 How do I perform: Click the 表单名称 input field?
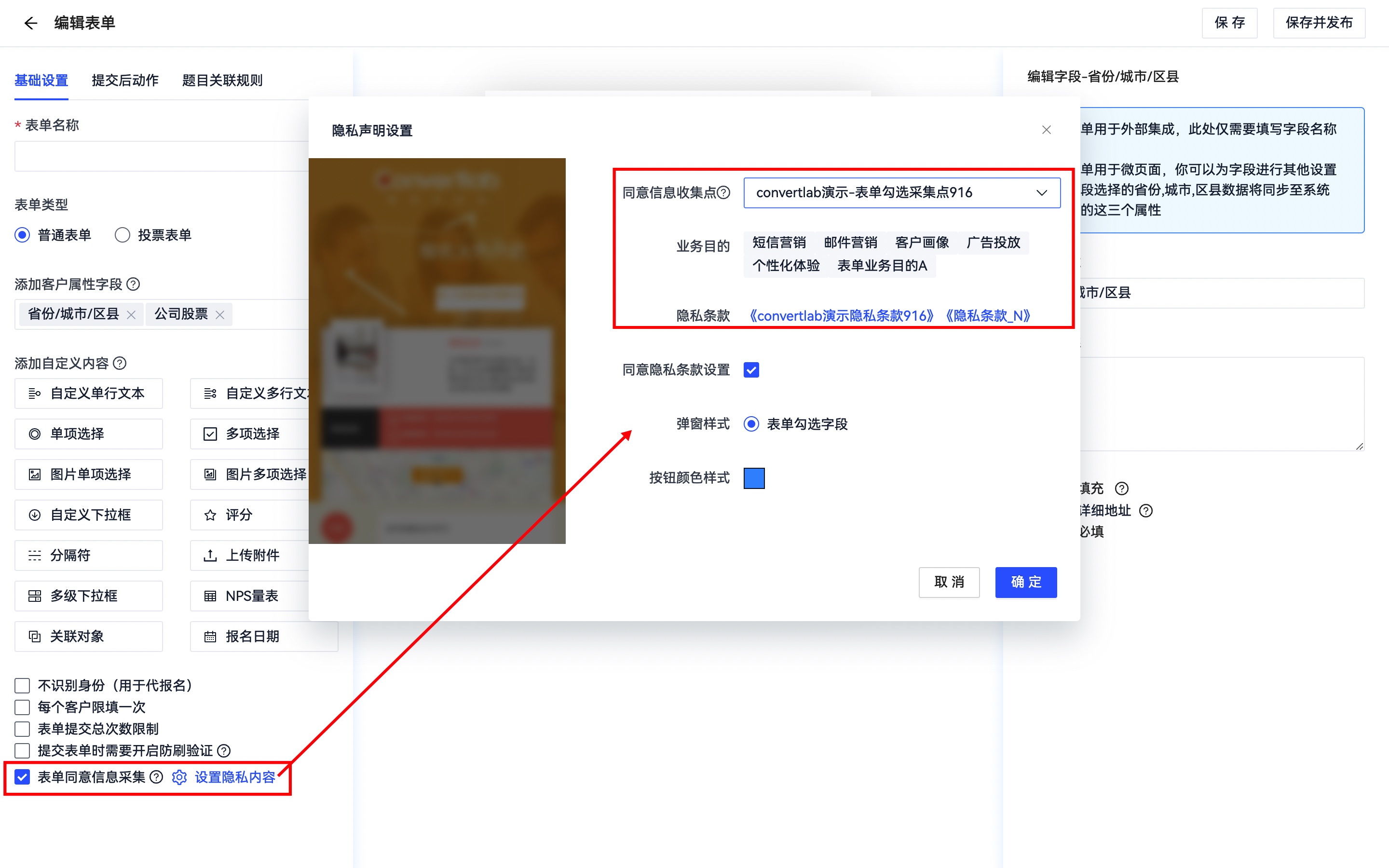[162, 156]
